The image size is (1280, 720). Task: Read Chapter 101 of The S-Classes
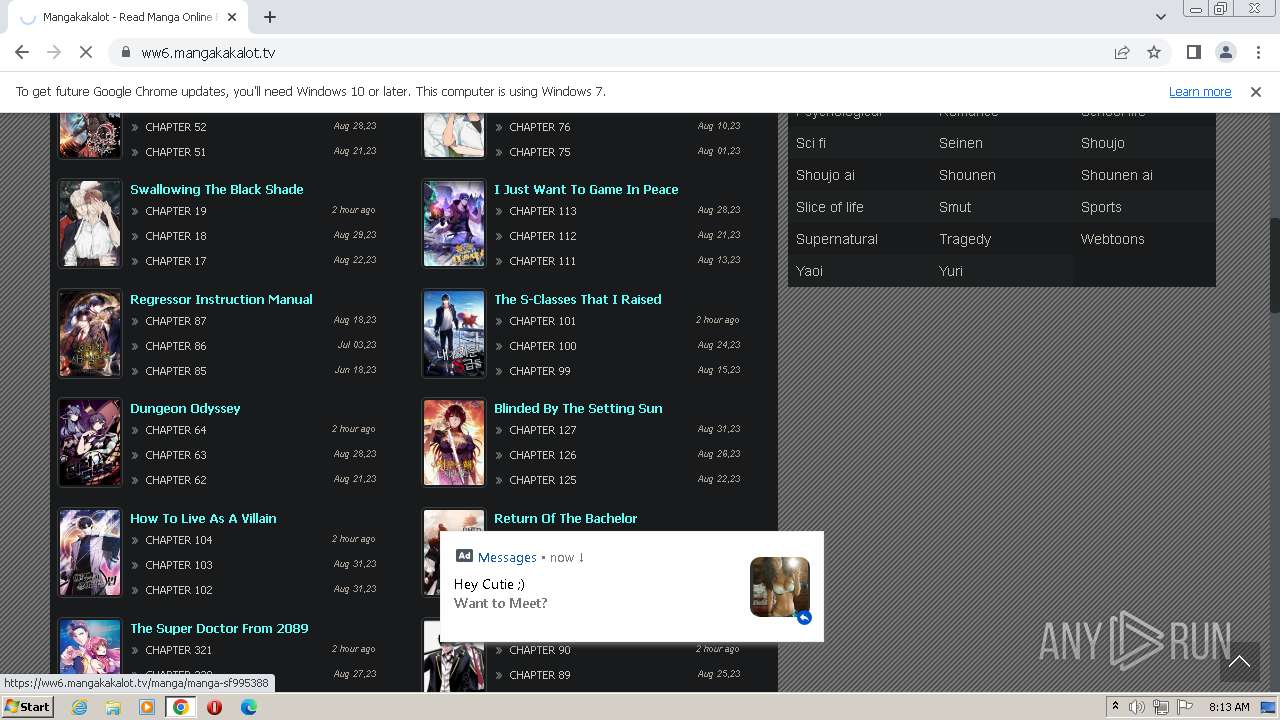coord(543,321)
